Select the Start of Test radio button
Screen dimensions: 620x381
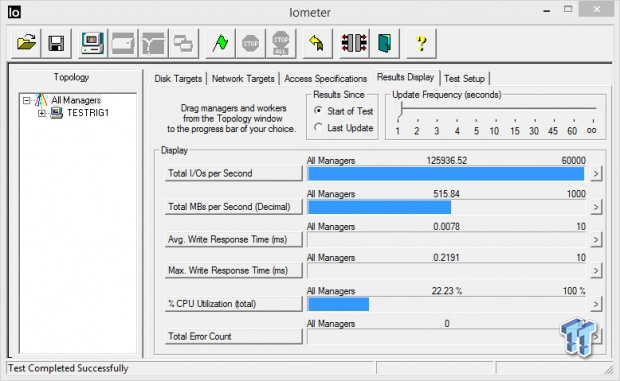coord(318,111)
